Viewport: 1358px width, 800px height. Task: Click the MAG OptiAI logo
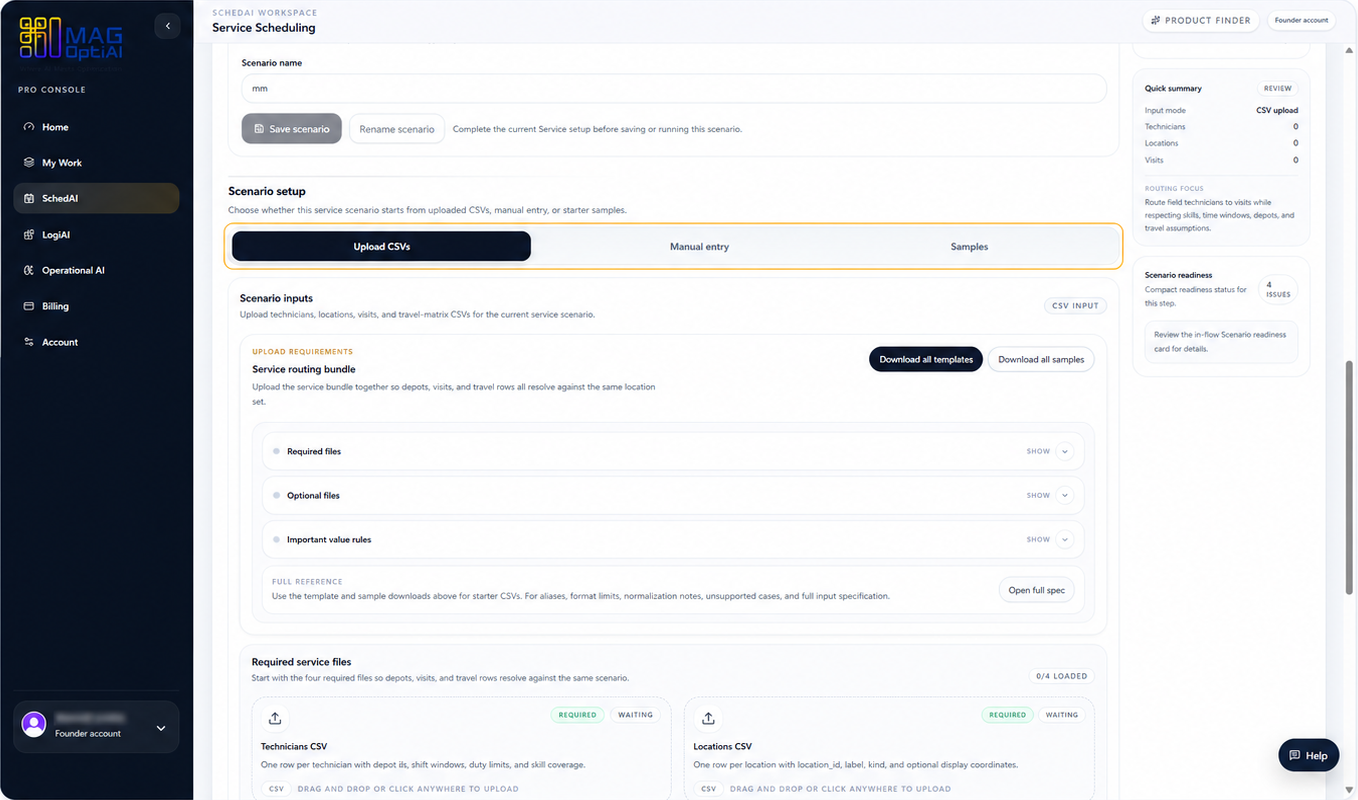[x=71, y=38]
